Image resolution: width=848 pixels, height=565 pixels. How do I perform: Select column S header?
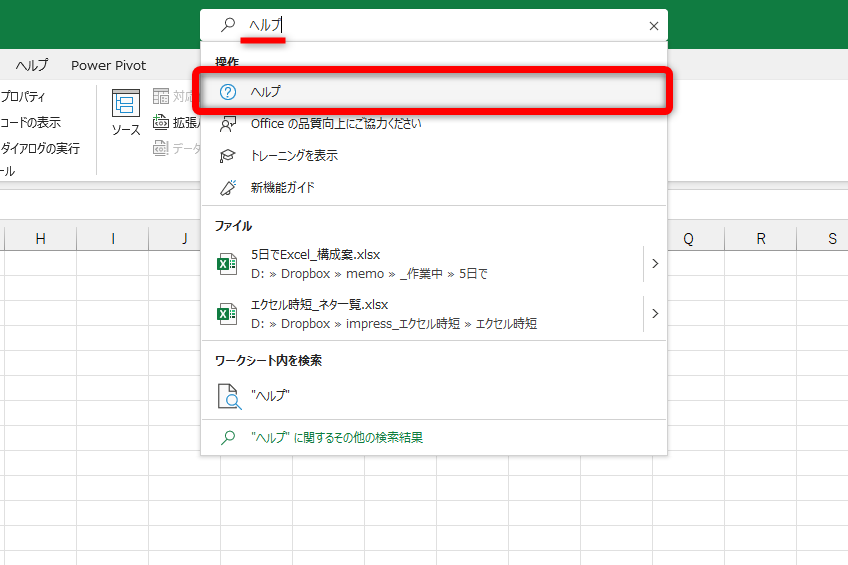(823, 238)
